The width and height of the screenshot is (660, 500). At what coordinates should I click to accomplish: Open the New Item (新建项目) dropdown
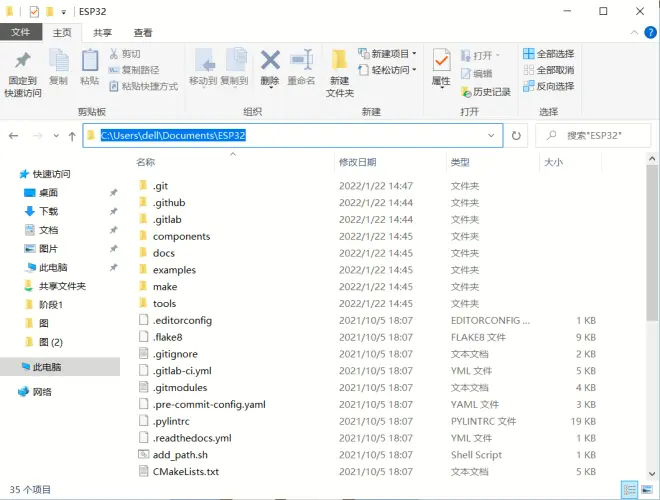coord(387,53)
